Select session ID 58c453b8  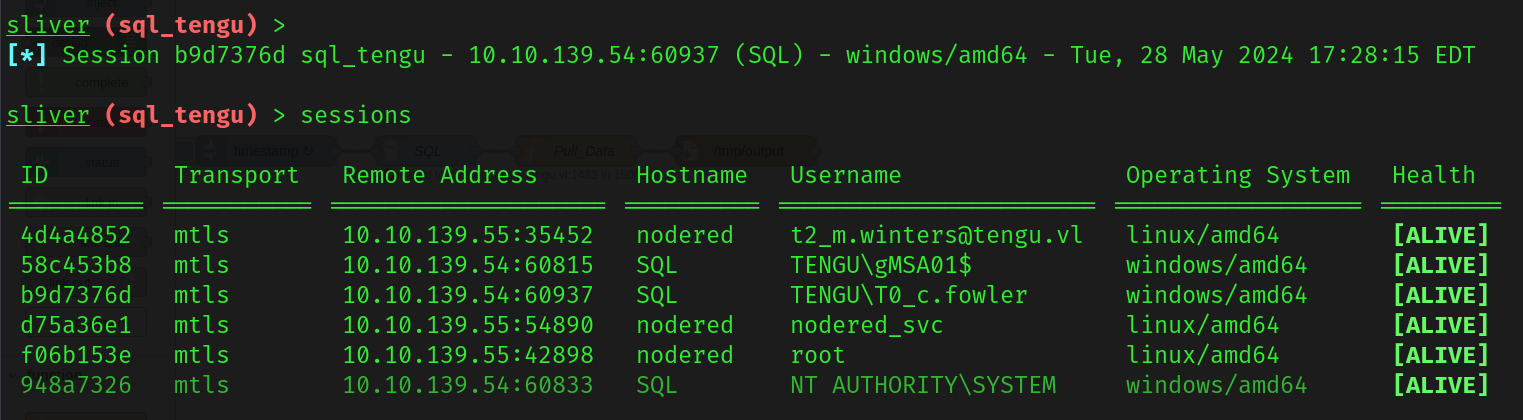pyautogui.click(x=76, y=266)
